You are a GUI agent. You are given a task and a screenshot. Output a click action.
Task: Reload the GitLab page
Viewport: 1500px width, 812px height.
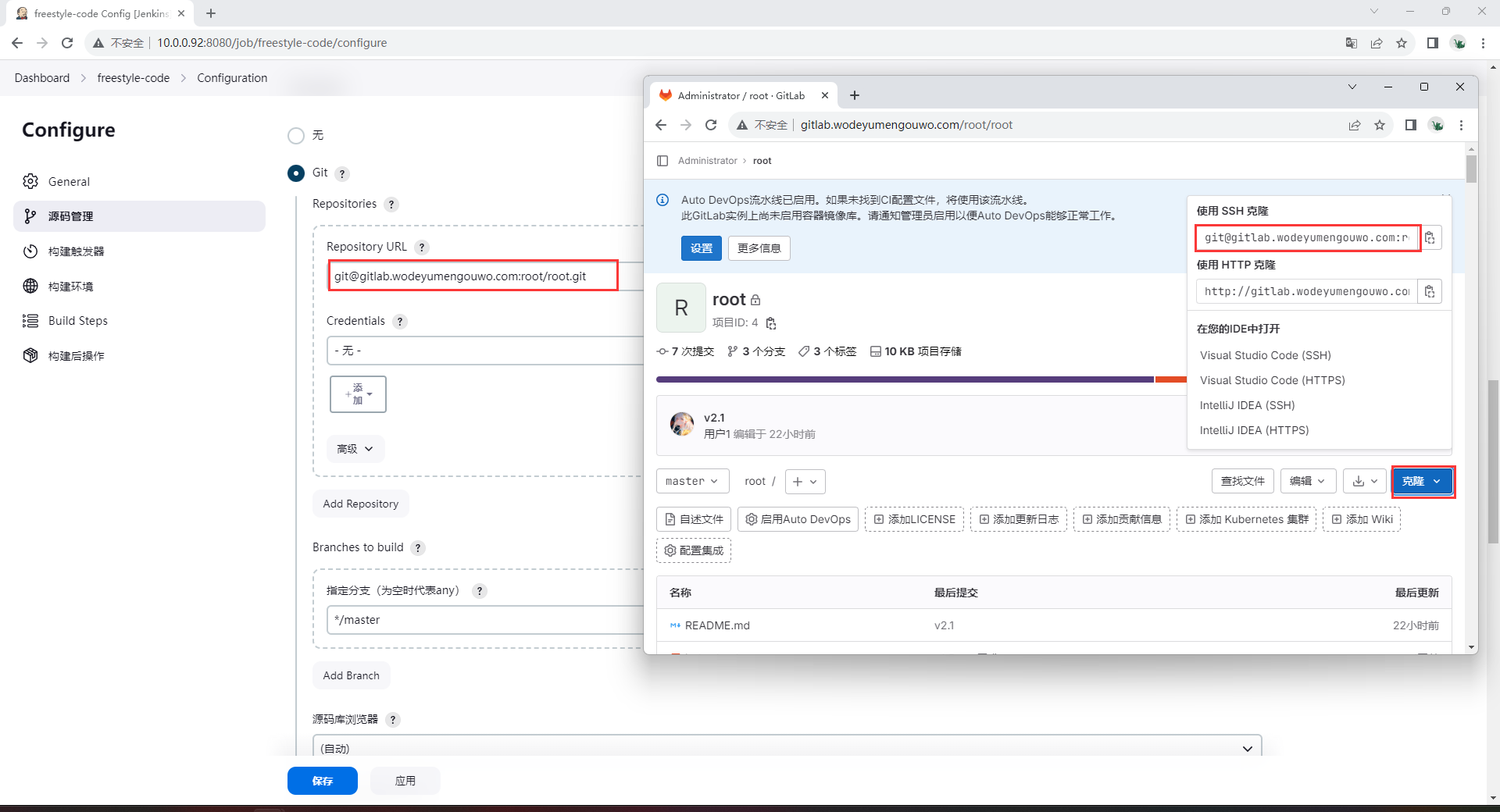tap(711, 125)
